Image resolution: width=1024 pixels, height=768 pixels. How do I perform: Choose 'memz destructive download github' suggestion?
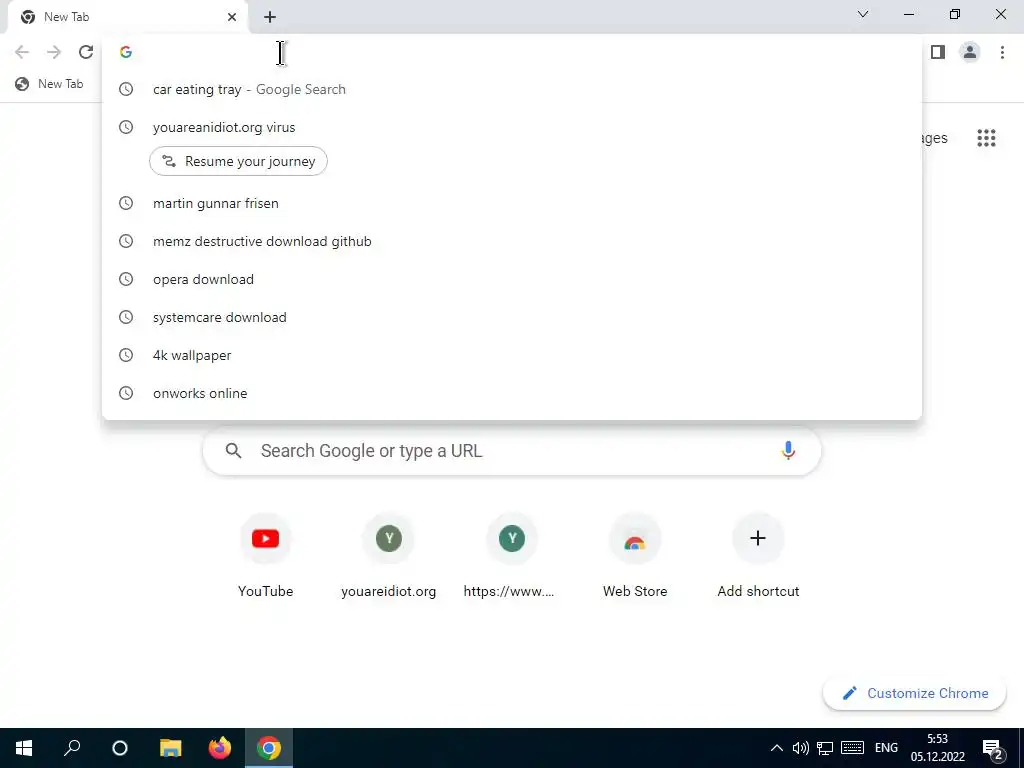[512, 241]
